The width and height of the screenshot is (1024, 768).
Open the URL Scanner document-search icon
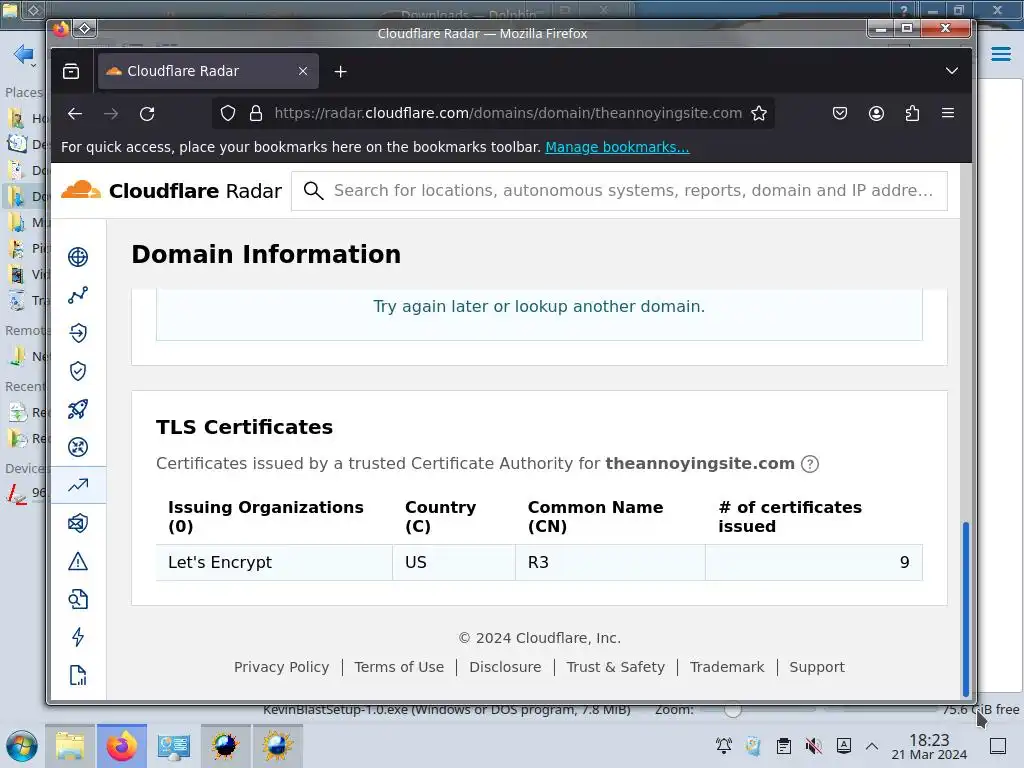[78, 599]
